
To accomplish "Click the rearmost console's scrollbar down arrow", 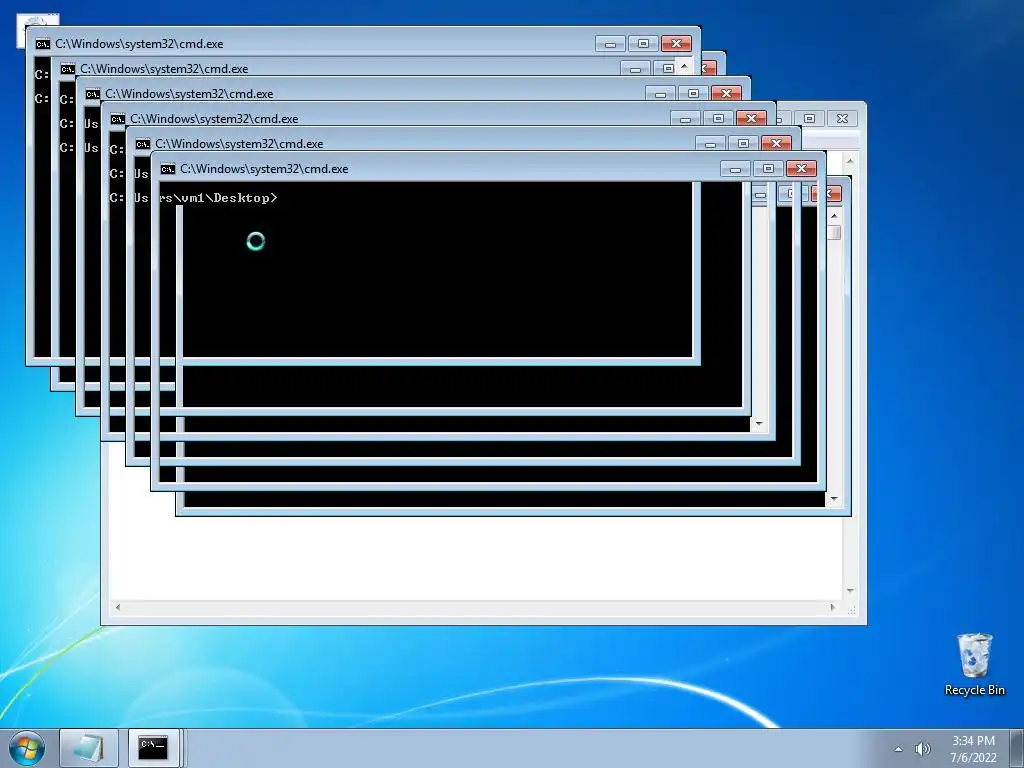I will (x=834, y=500).
